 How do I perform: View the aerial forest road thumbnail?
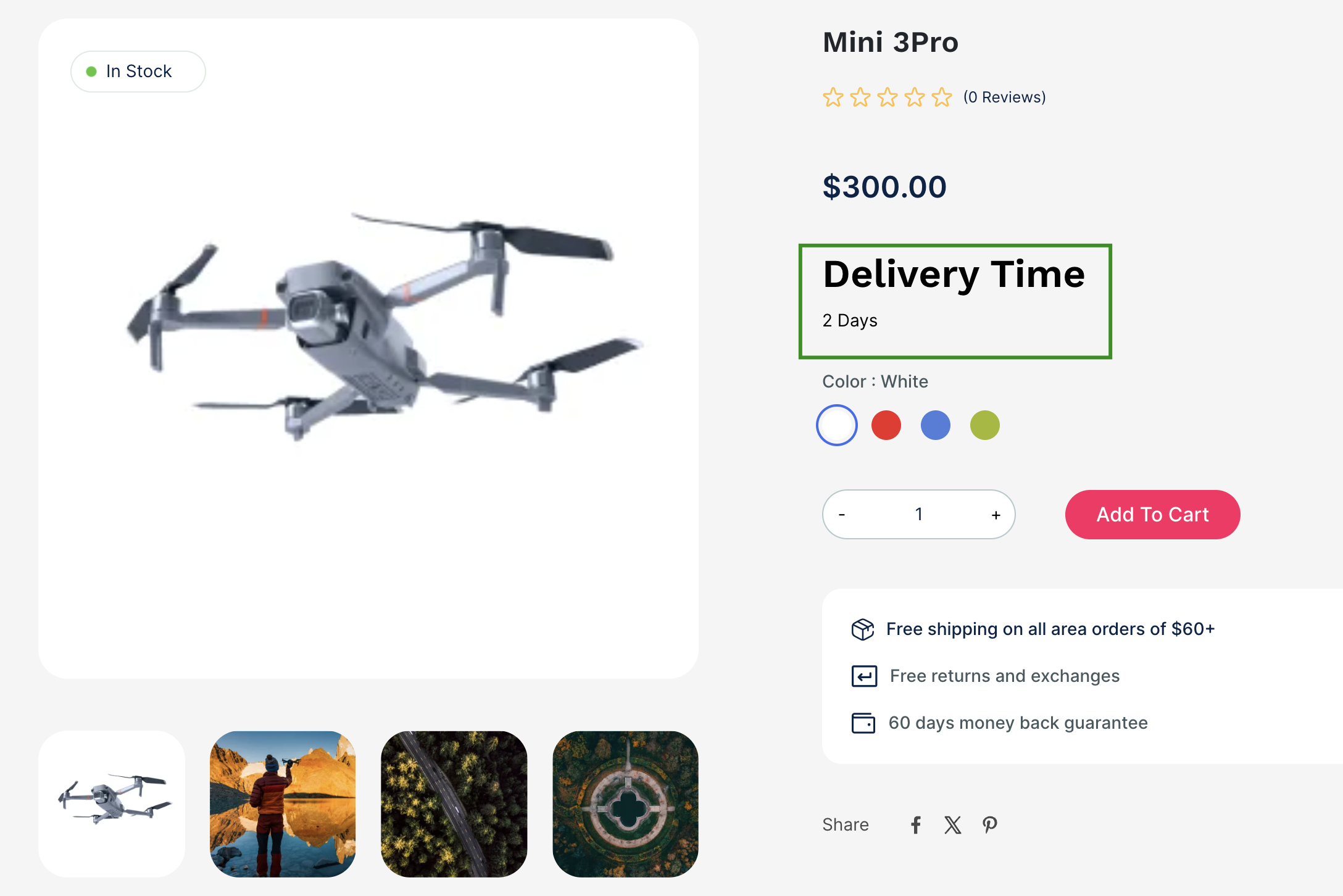[454, 804]
